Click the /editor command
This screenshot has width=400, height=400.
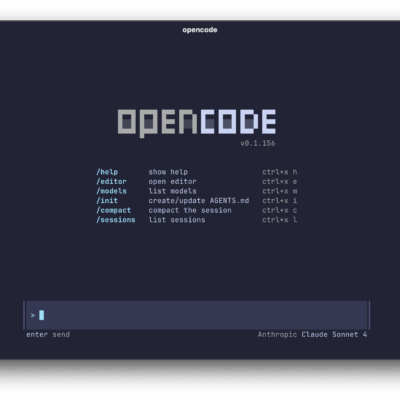tap(111, 182)
